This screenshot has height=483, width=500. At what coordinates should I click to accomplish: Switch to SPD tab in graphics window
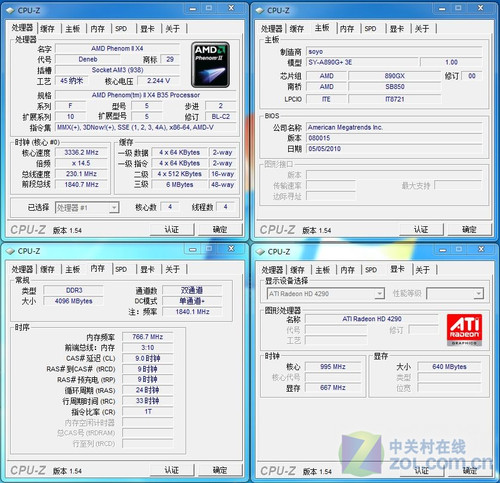(371, 270)
